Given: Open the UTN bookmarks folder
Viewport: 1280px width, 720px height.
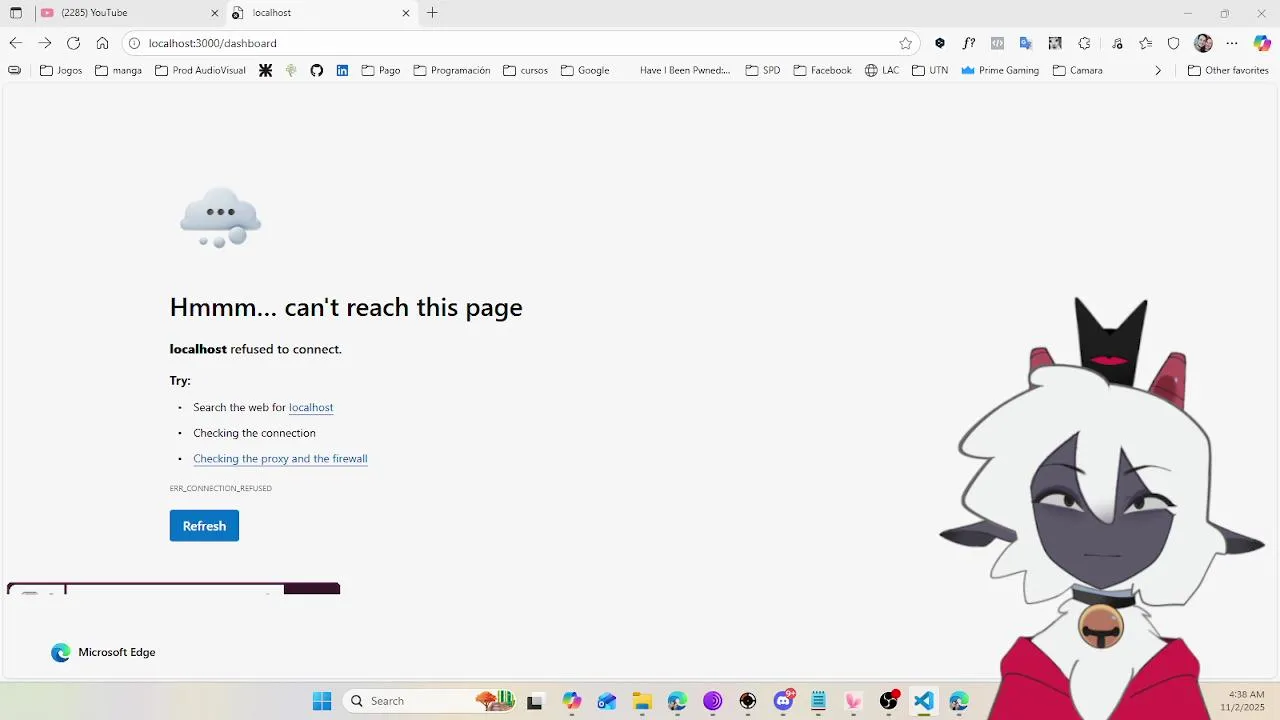Looking at the screenshot, I should [930, 70].
